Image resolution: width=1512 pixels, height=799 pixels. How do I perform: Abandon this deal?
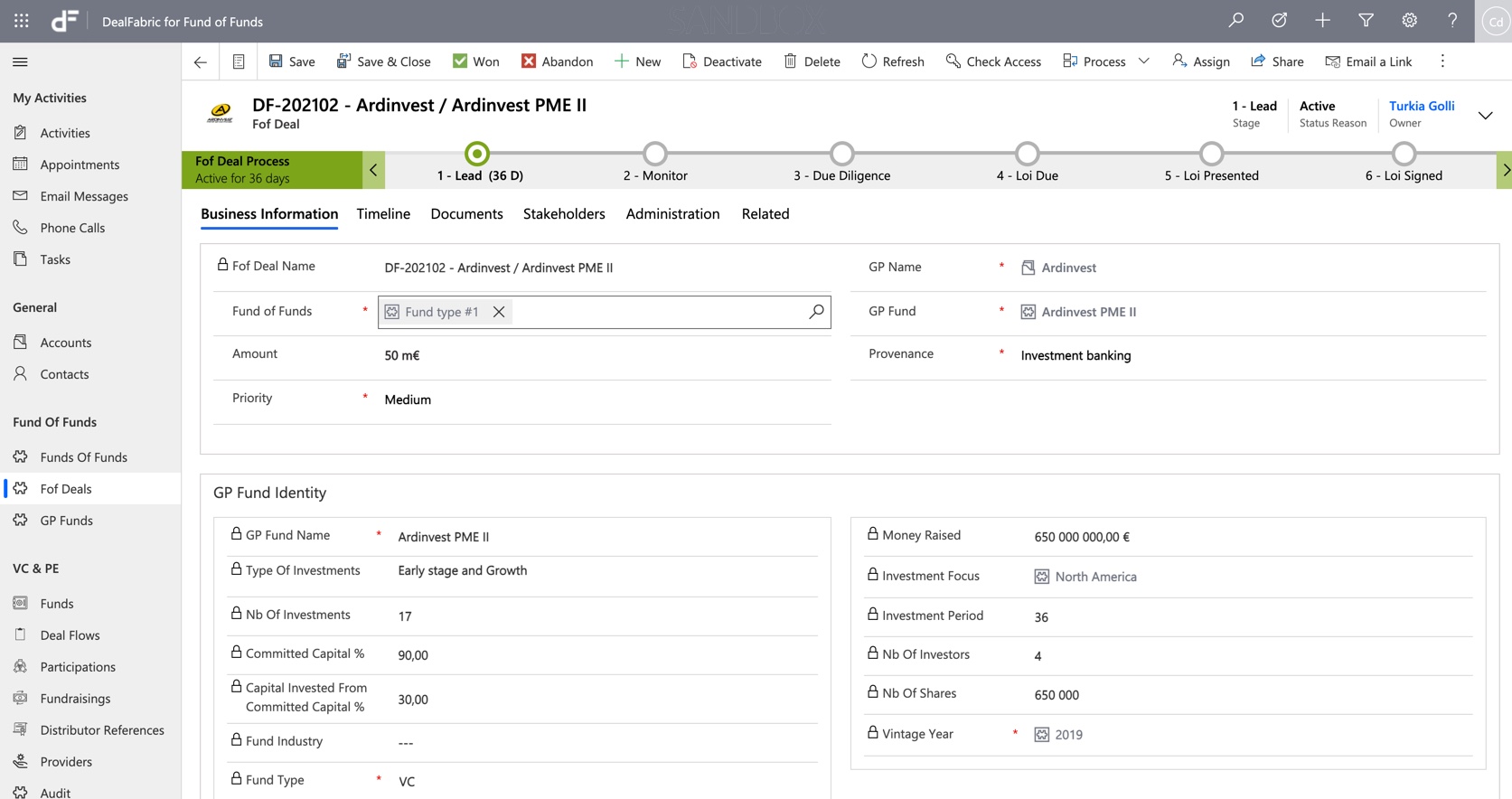click(x=557, y=61)
